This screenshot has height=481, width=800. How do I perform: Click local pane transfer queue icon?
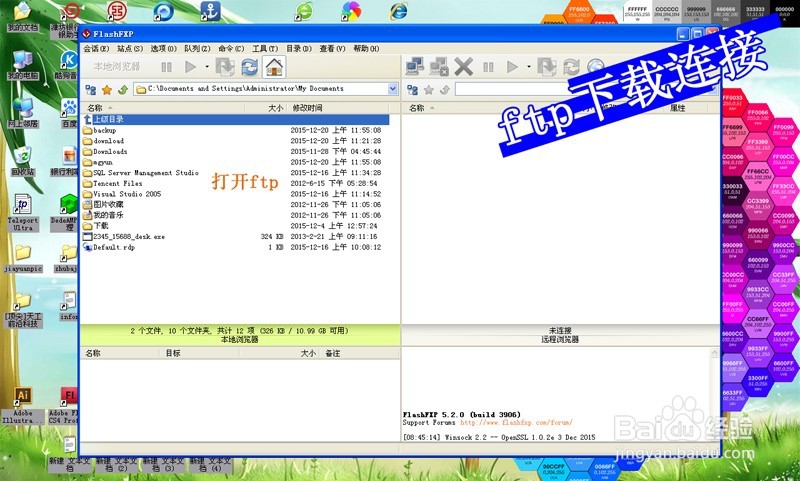224,67
